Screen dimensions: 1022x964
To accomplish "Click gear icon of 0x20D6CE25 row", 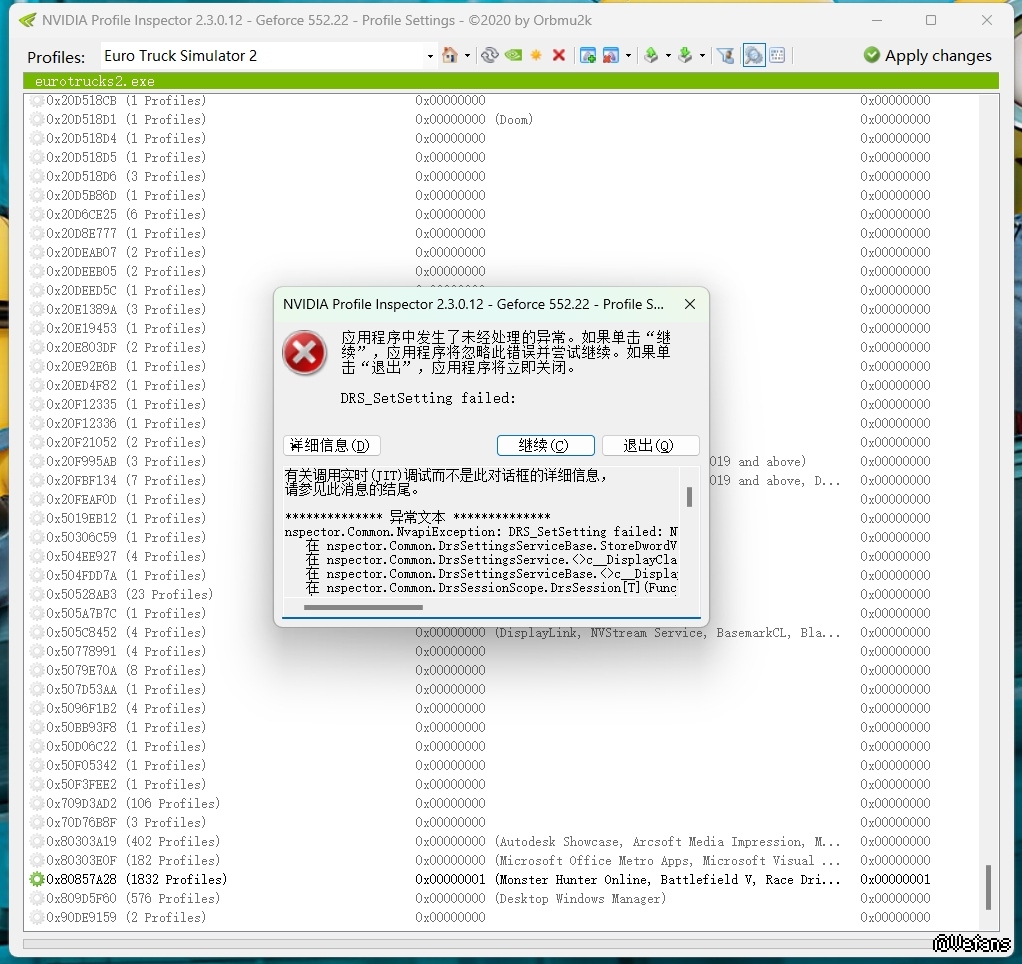I will click(36, 214).
